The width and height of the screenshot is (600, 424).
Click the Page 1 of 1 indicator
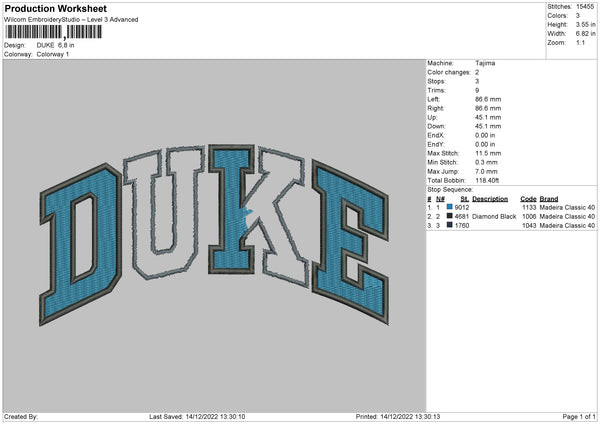[579, 416]
